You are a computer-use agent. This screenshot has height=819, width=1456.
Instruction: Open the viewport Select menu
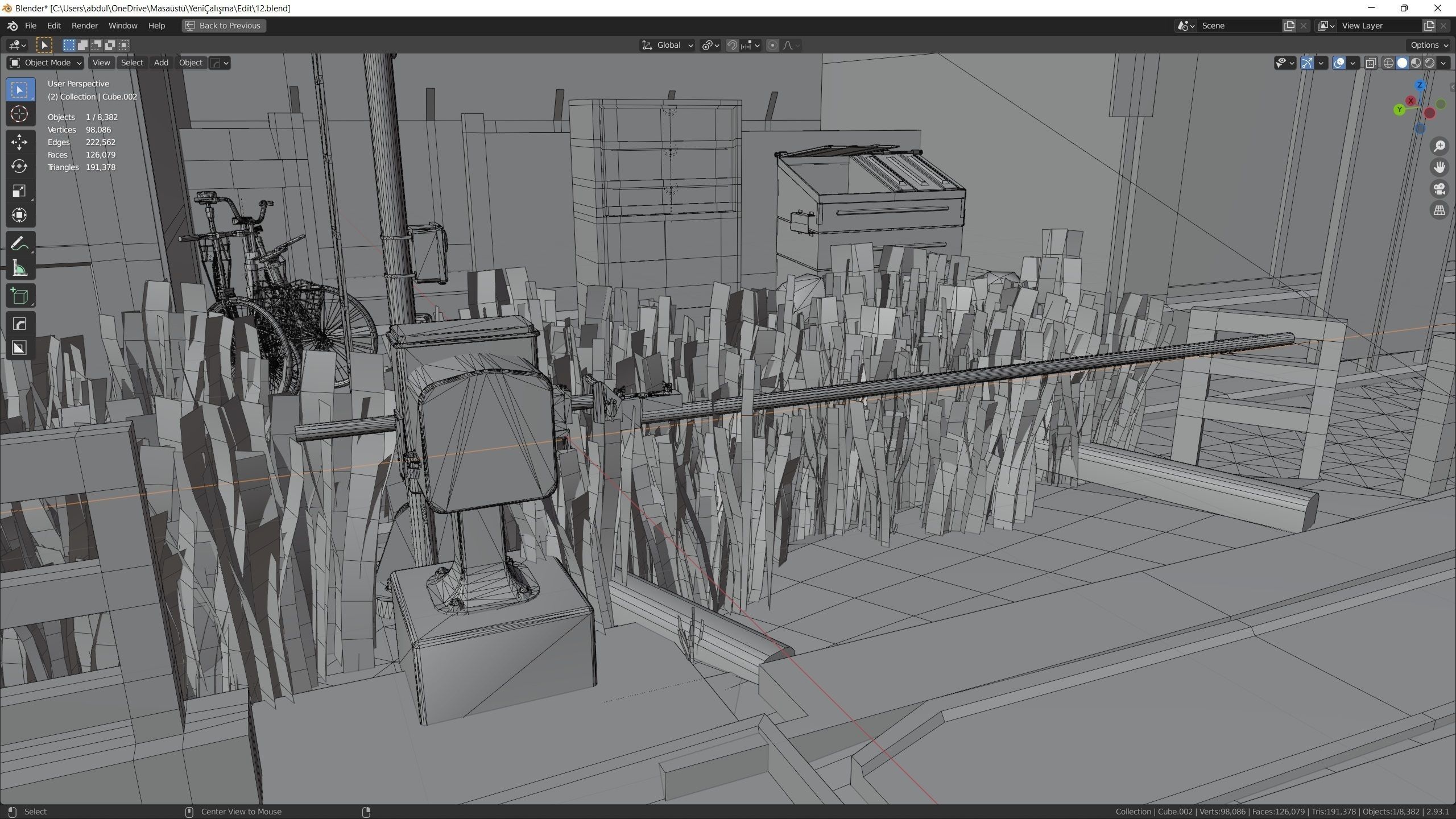[x=132, y=63]
